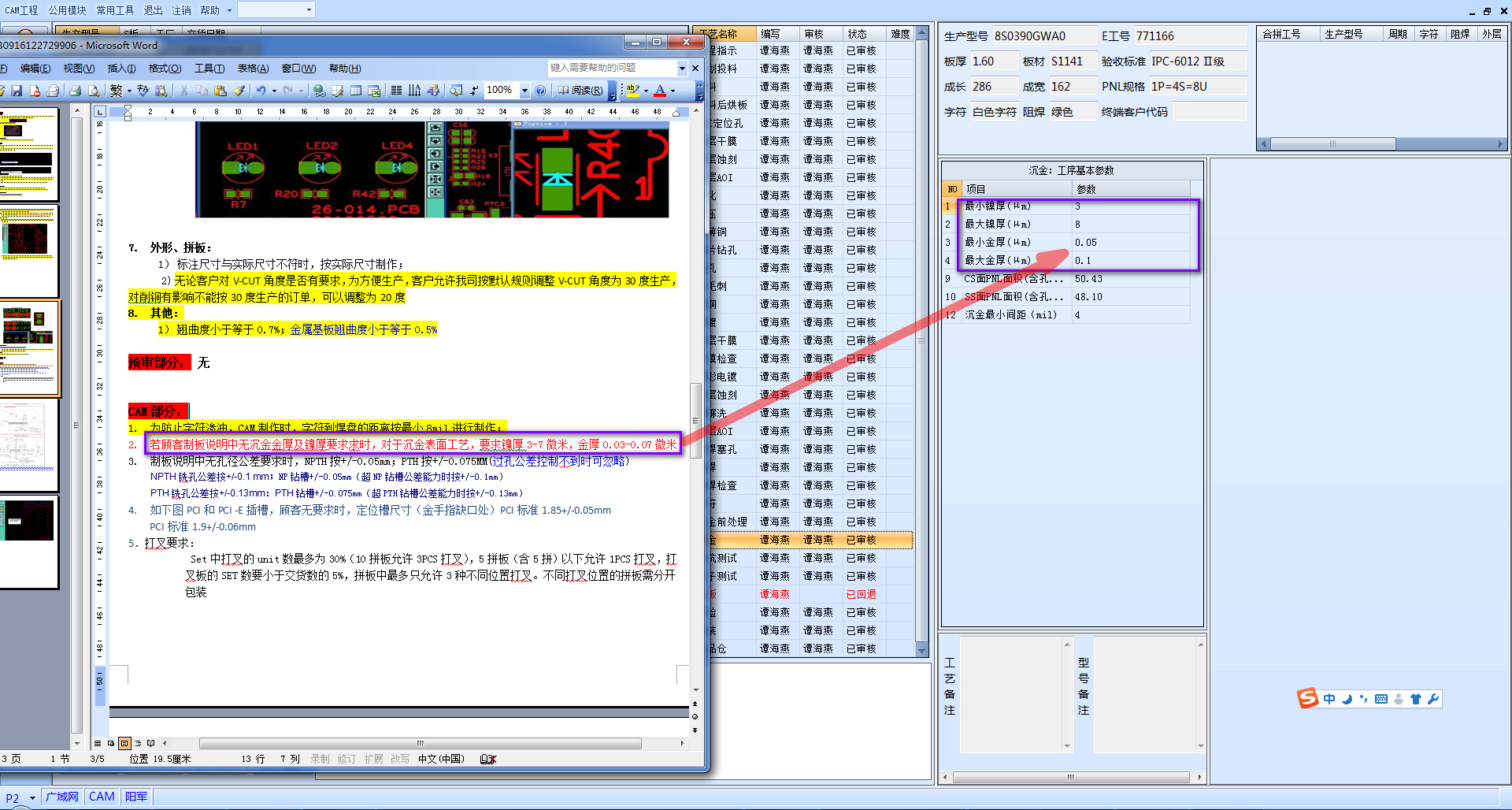This screenshot has width=1512, height=810.
Task: Open Word 表格(A) menu
Action: coord(253,69)
